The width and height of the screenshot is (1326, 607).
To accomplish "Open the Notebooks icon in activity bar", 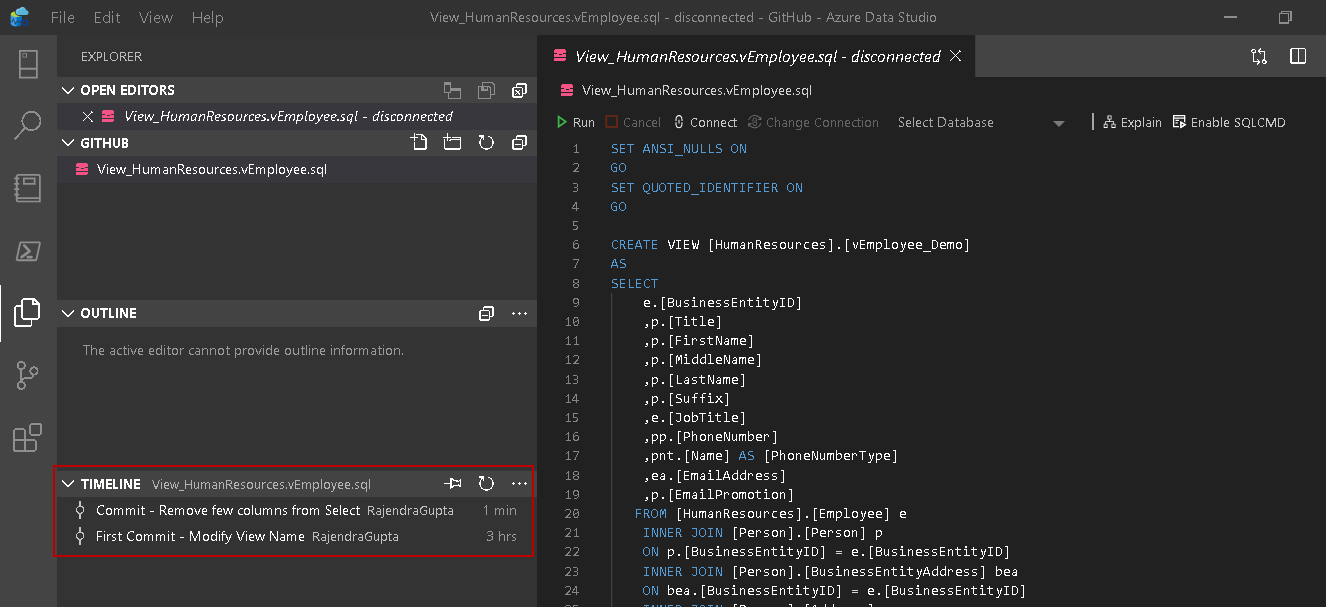I will pyautogui.click(x=28, y=187).
